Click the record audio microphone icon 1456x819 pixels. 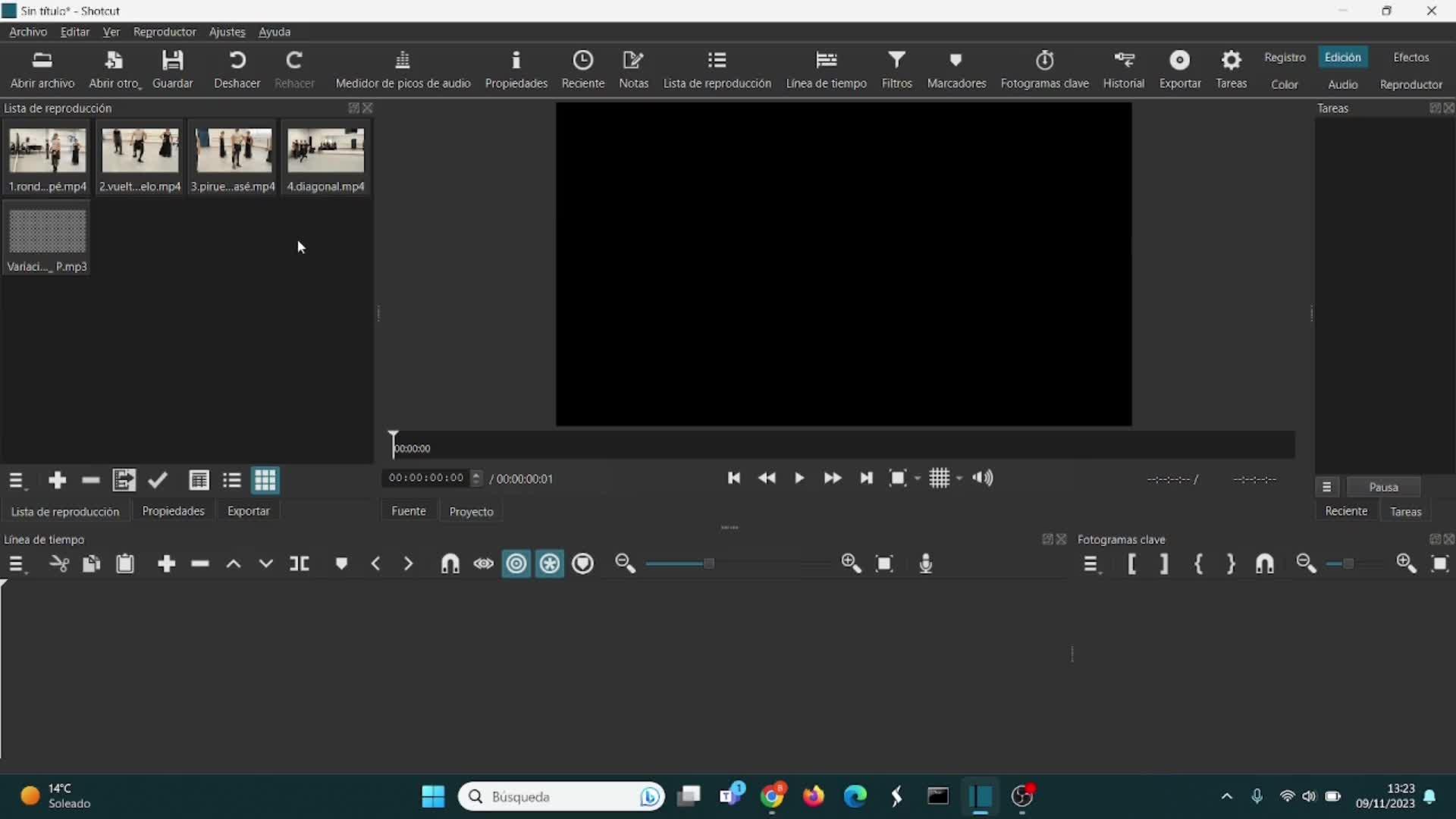[926, 564]
